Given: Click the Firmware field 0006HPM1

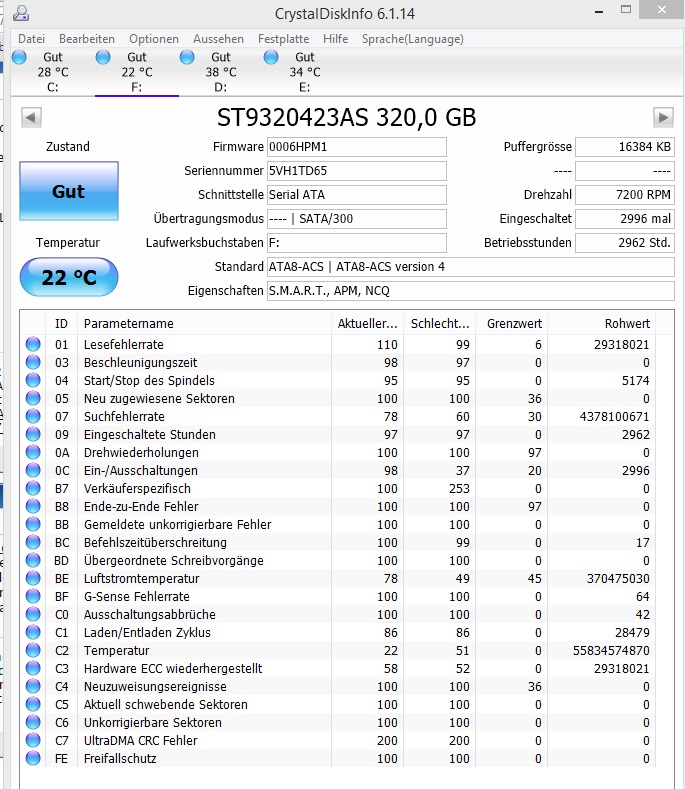Looking at the screenshot, I should (356, 147).
